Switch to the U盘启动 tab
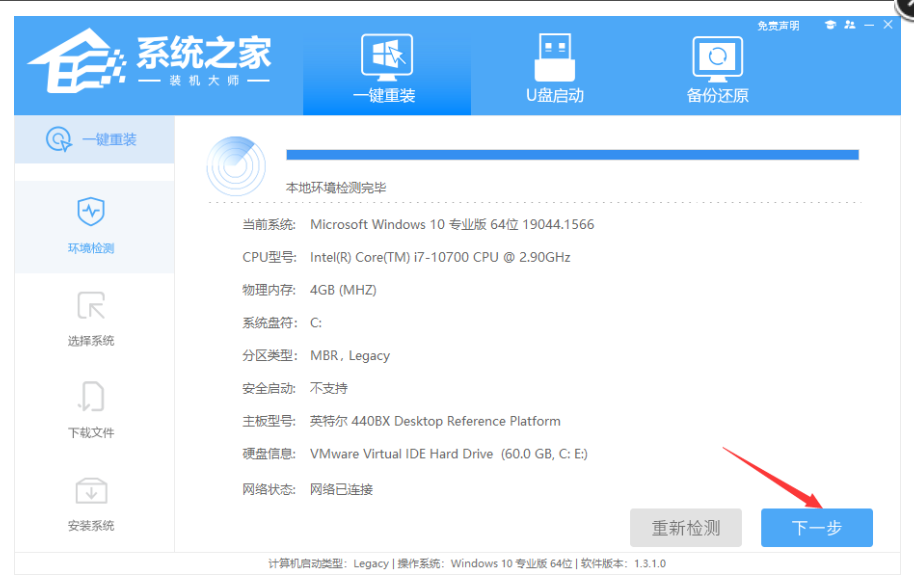The width and height of the screenshot is (914, 586). pos(554,69)
